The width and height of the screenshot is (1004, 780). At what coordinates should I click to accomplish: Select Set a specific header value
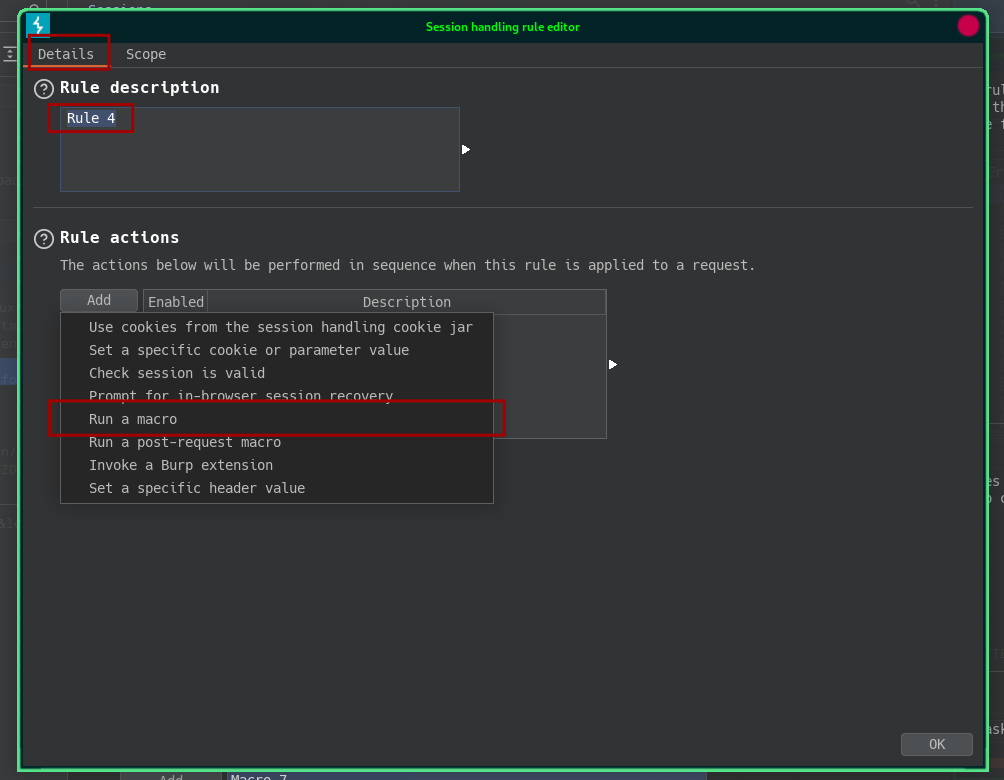pos(277,489)
